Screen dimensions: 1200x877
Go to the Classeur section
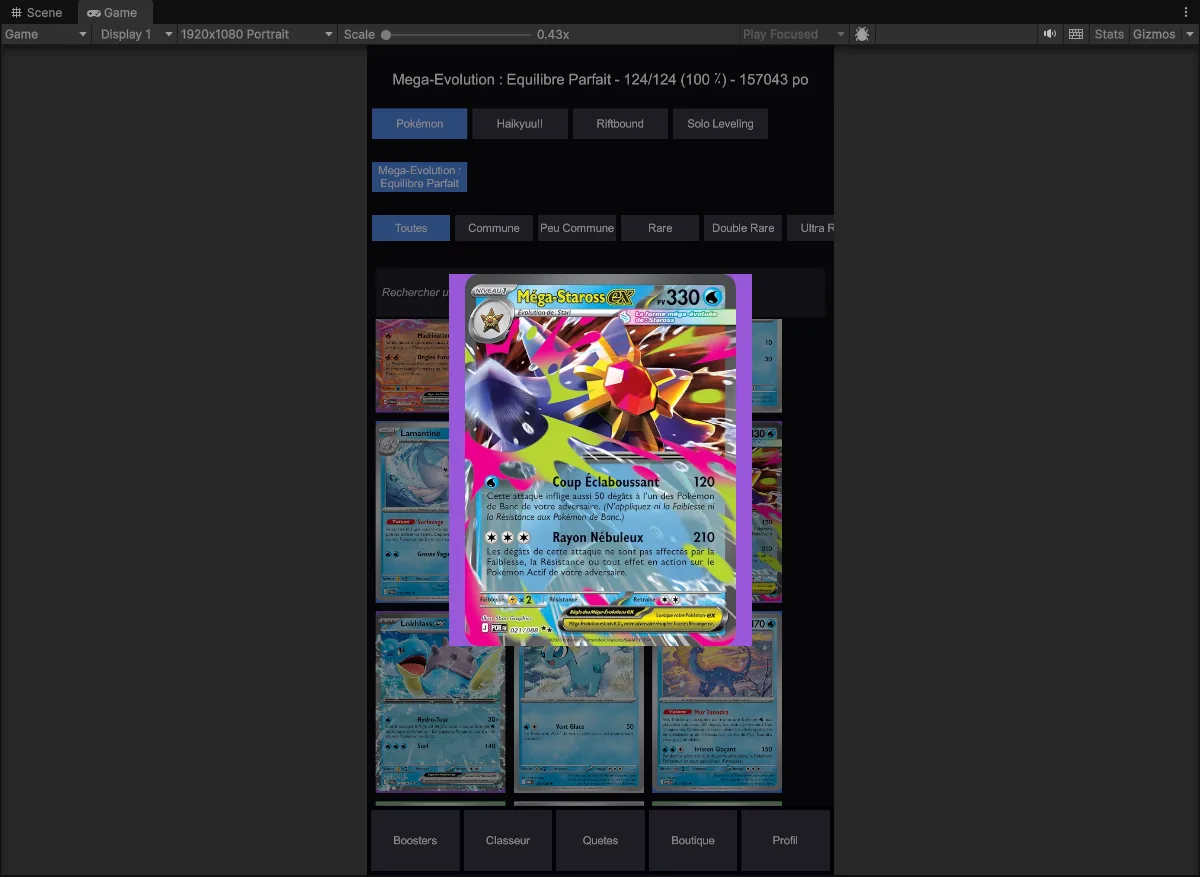[508, 840]
